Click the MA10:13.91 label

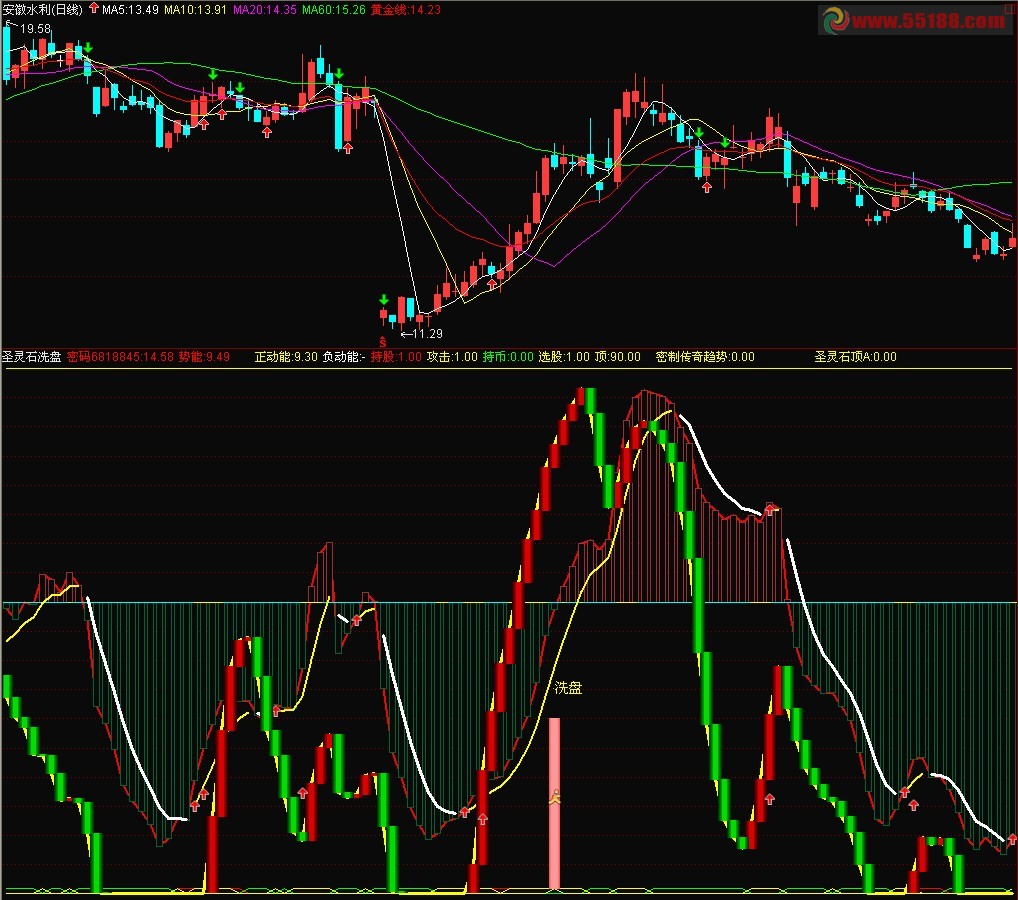[195, 9]
